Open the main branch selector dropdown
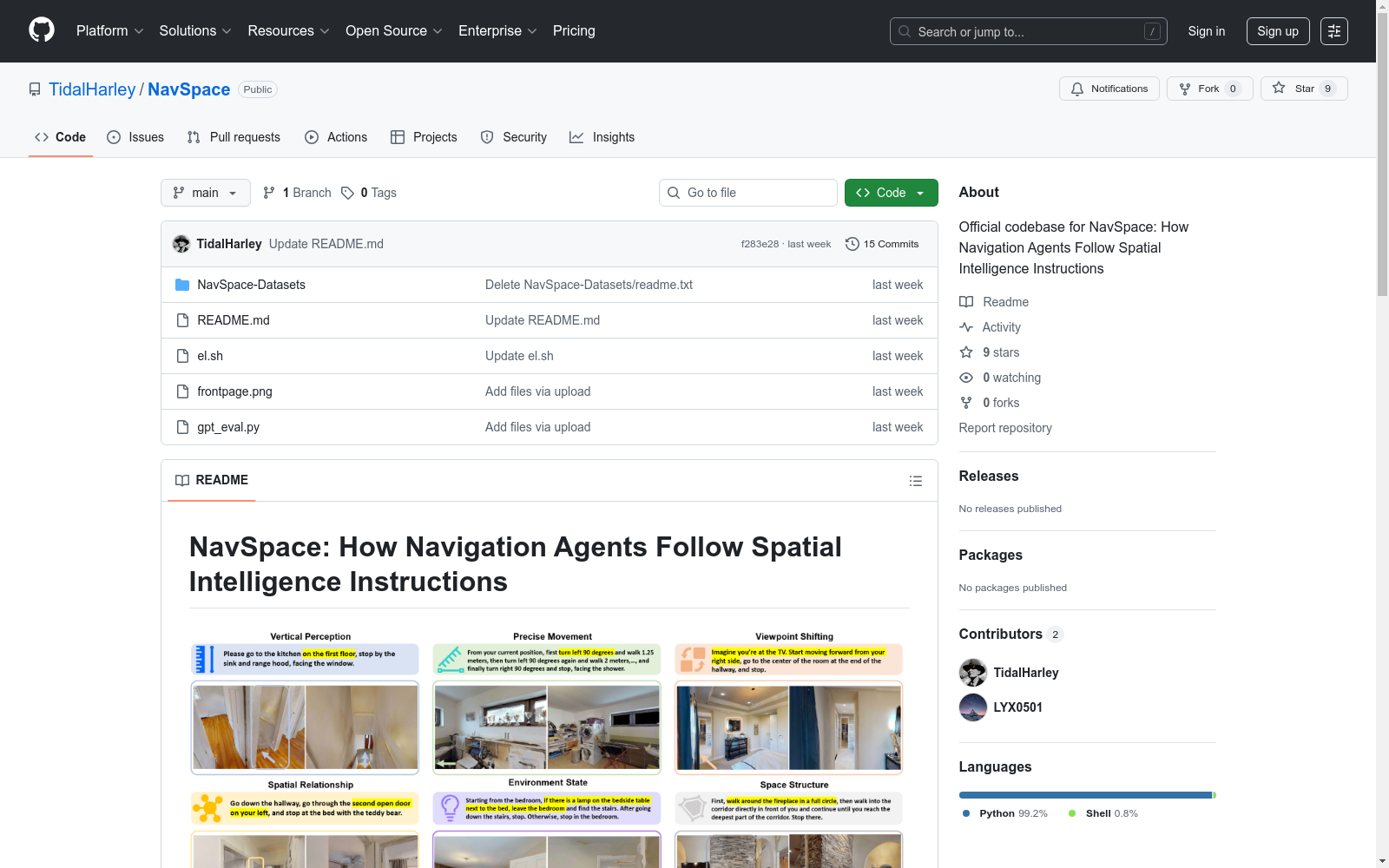This screenshot has height=868, width=1389. click(206, 193)
